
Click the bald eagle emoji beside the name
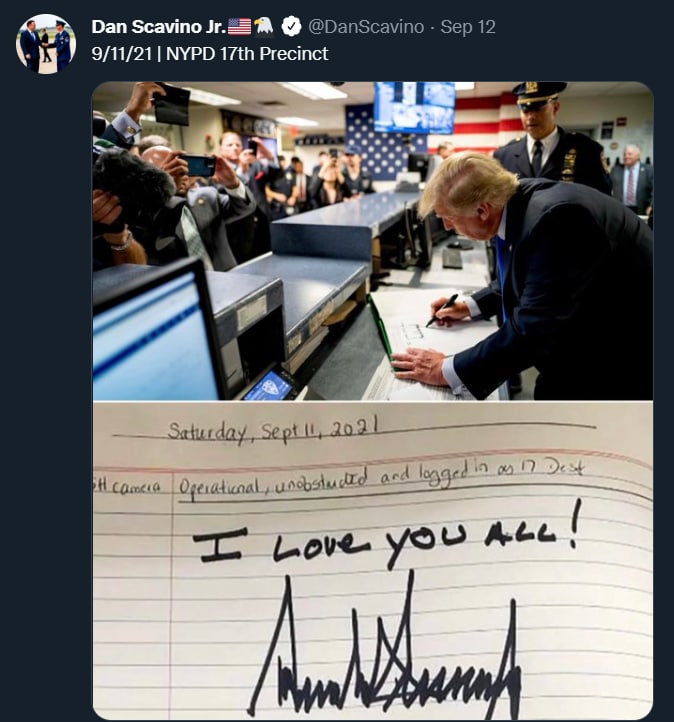(x=264, y=26)
